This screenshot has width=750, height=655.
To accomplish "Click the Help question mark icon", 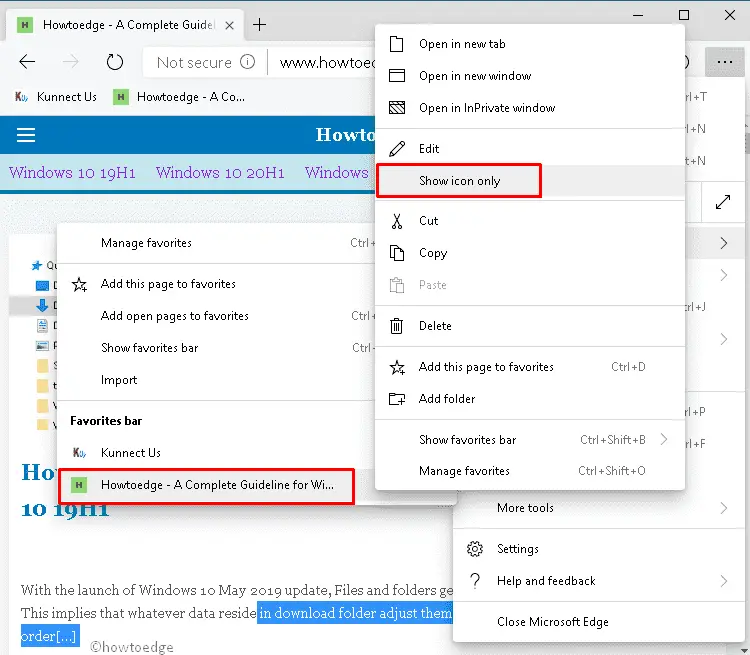I will pyautogui.click(x=475, y=581).
